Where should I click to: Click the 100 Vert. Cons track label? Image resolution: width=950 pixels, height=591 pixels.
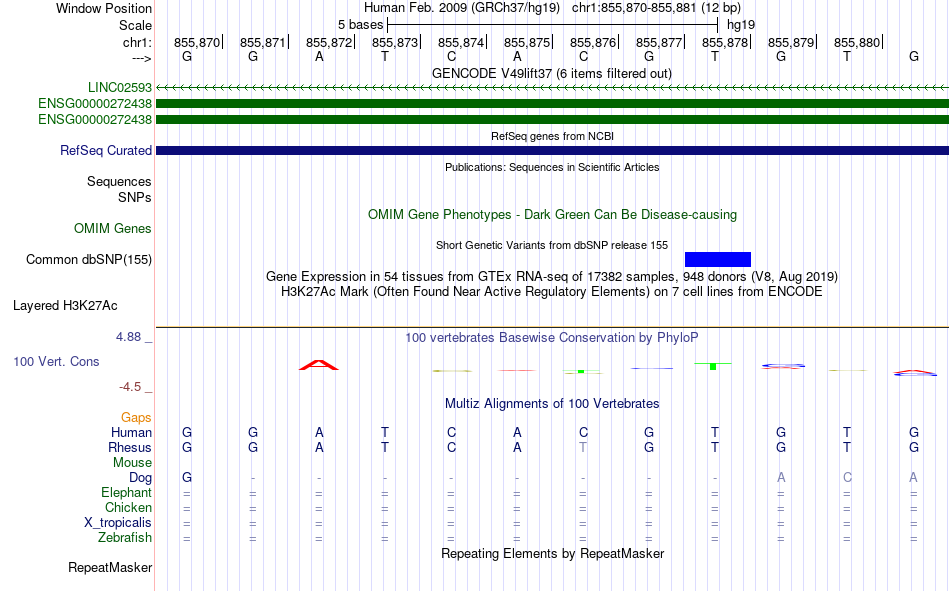click(56, 361)
